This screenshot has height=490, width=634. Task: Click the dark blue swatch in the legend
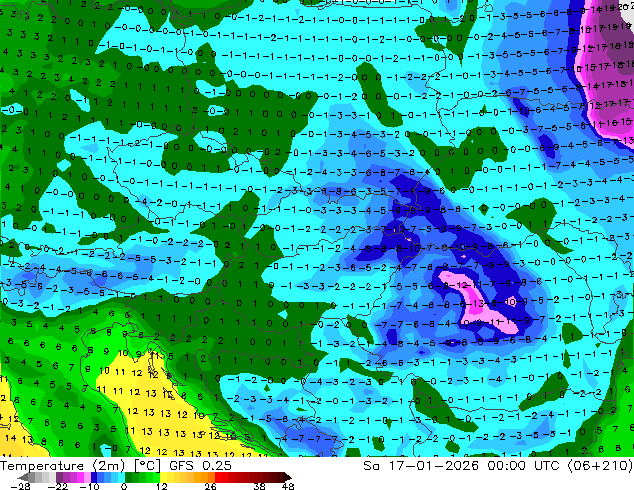pos(94,477)
